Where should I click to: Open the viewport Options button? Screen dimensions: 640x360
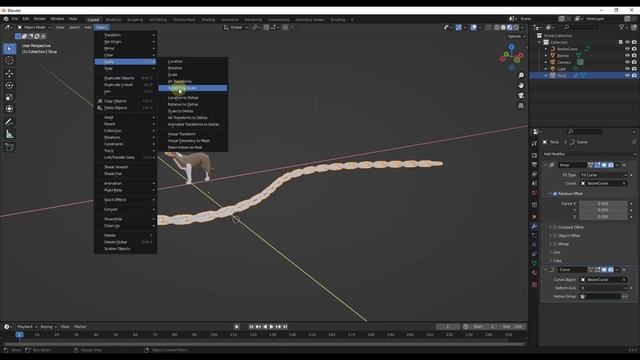pos(516,36)
